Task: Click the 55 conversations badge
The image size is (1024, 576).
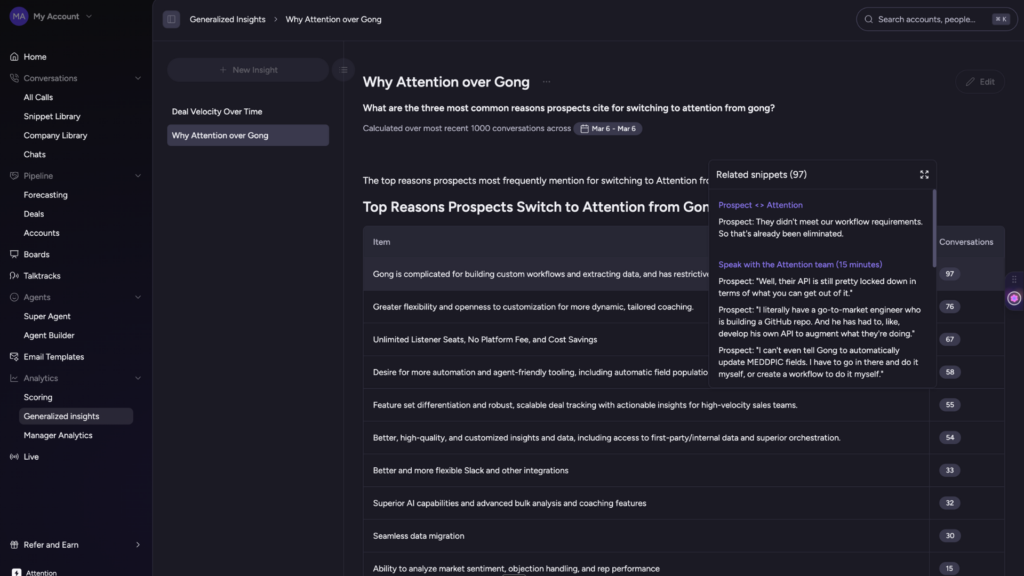Action: [949, 405]
